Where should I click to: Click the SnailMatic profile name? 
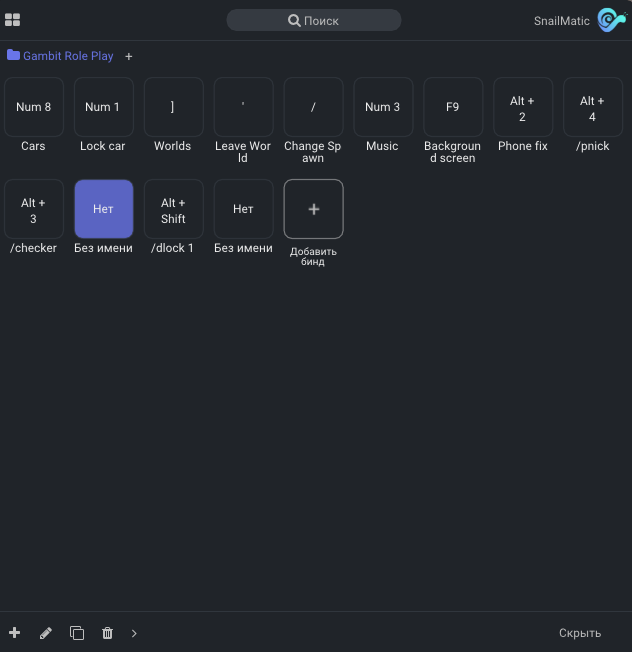tap(561, 21)
